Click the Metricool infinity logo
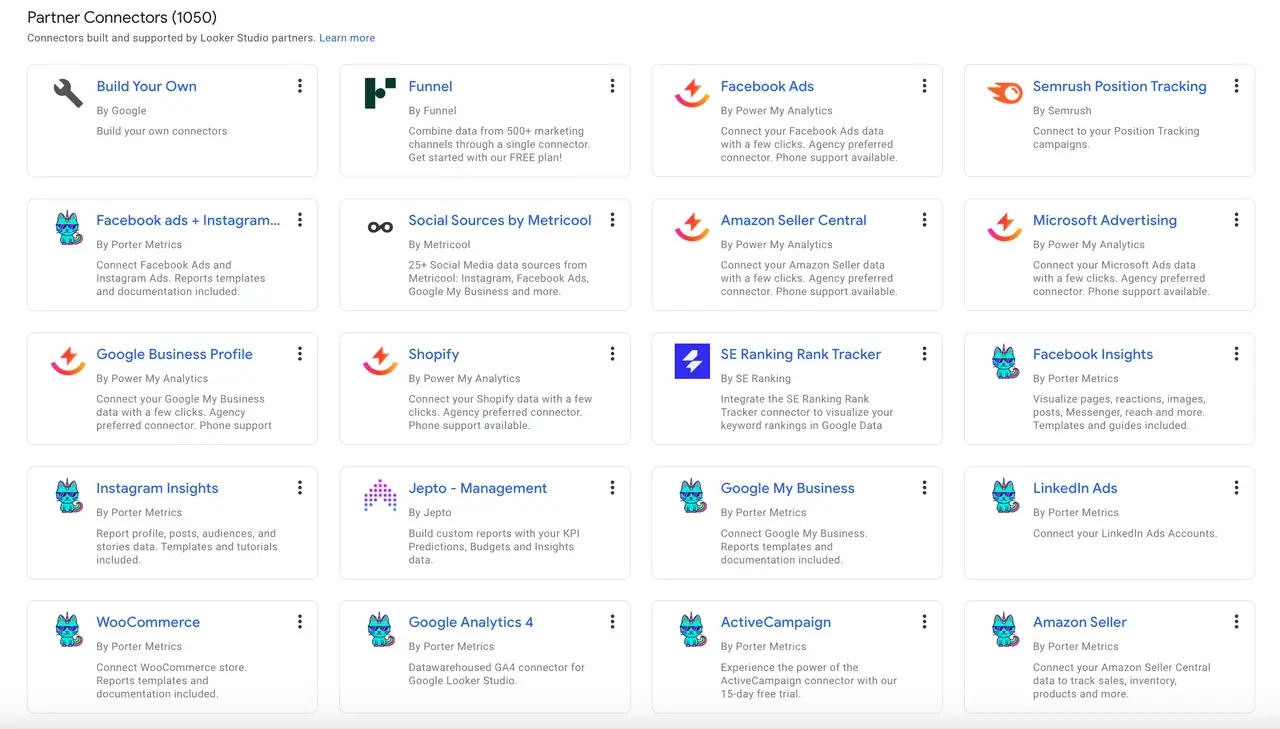Image resolution: width=1280 pixels, height=729 pixels. point(380,227)
